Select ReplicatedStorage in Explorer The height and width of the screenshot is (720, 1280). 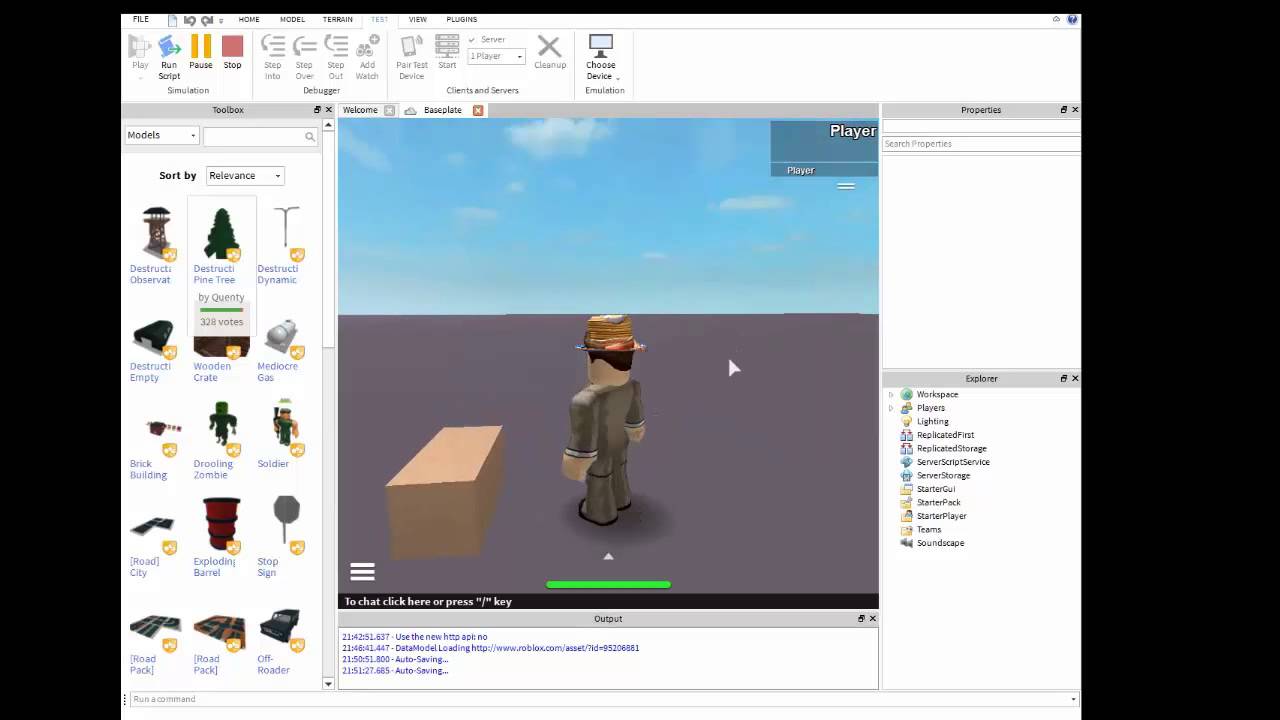(951, 448)
